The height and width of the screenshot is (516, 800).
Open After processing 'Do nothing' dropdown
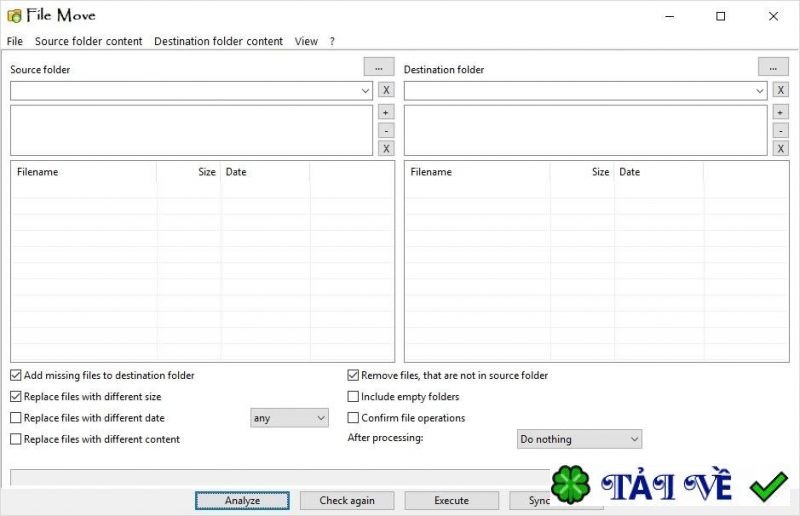click(x=580, y=439)
